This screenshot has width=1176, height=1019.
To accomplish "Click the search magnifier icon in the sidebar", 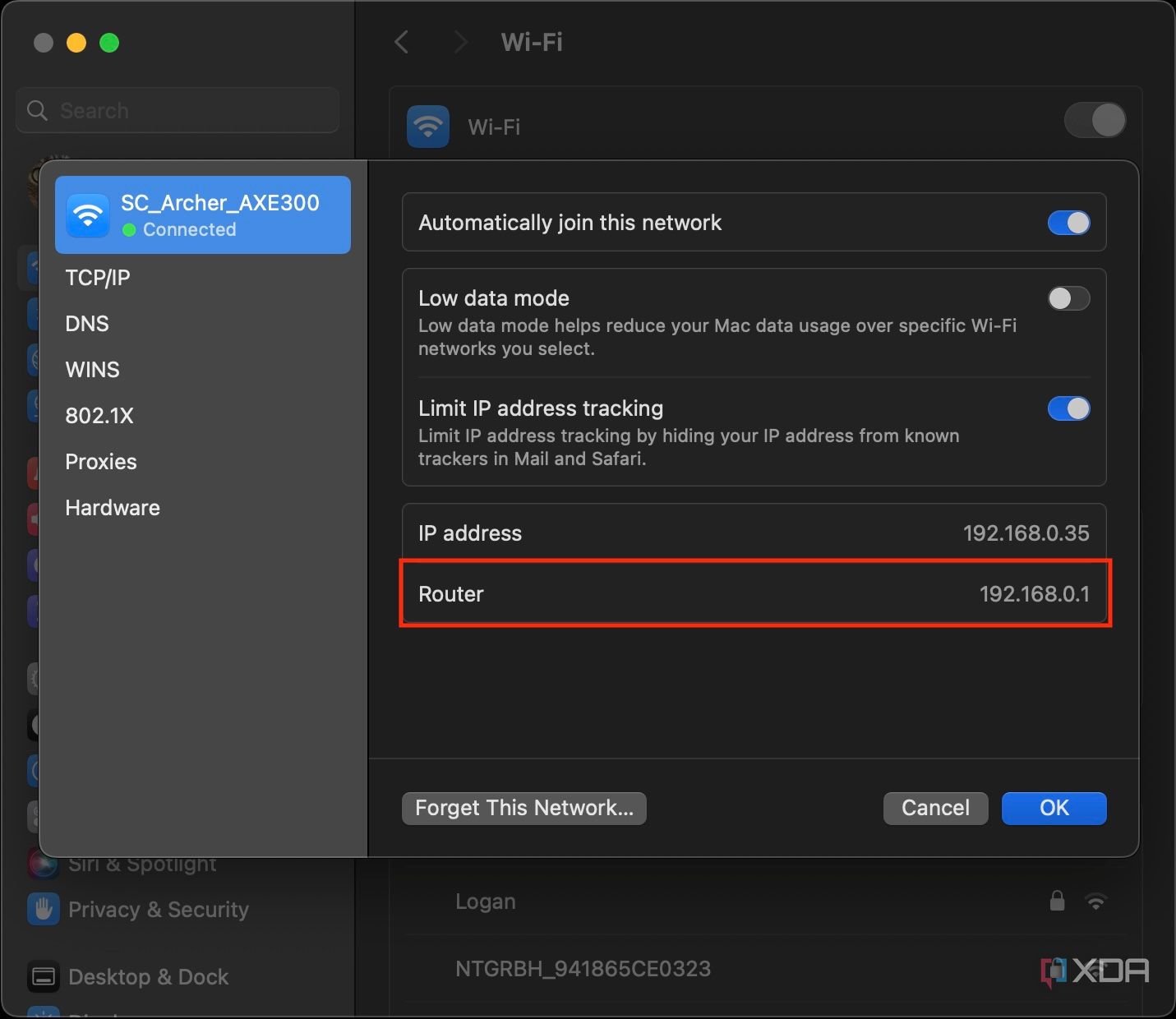I will pyautogui.click(x=37, y=110).
